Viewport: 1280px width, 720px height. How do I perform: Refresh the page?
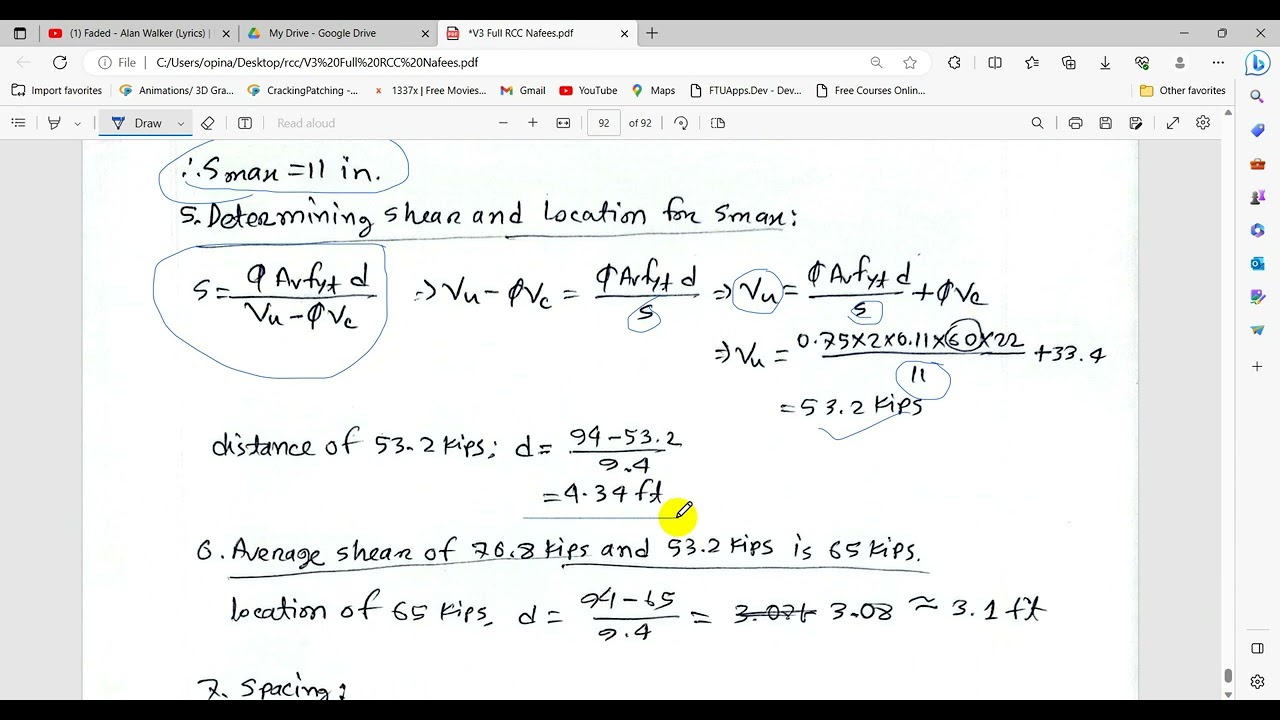[60, 62]
